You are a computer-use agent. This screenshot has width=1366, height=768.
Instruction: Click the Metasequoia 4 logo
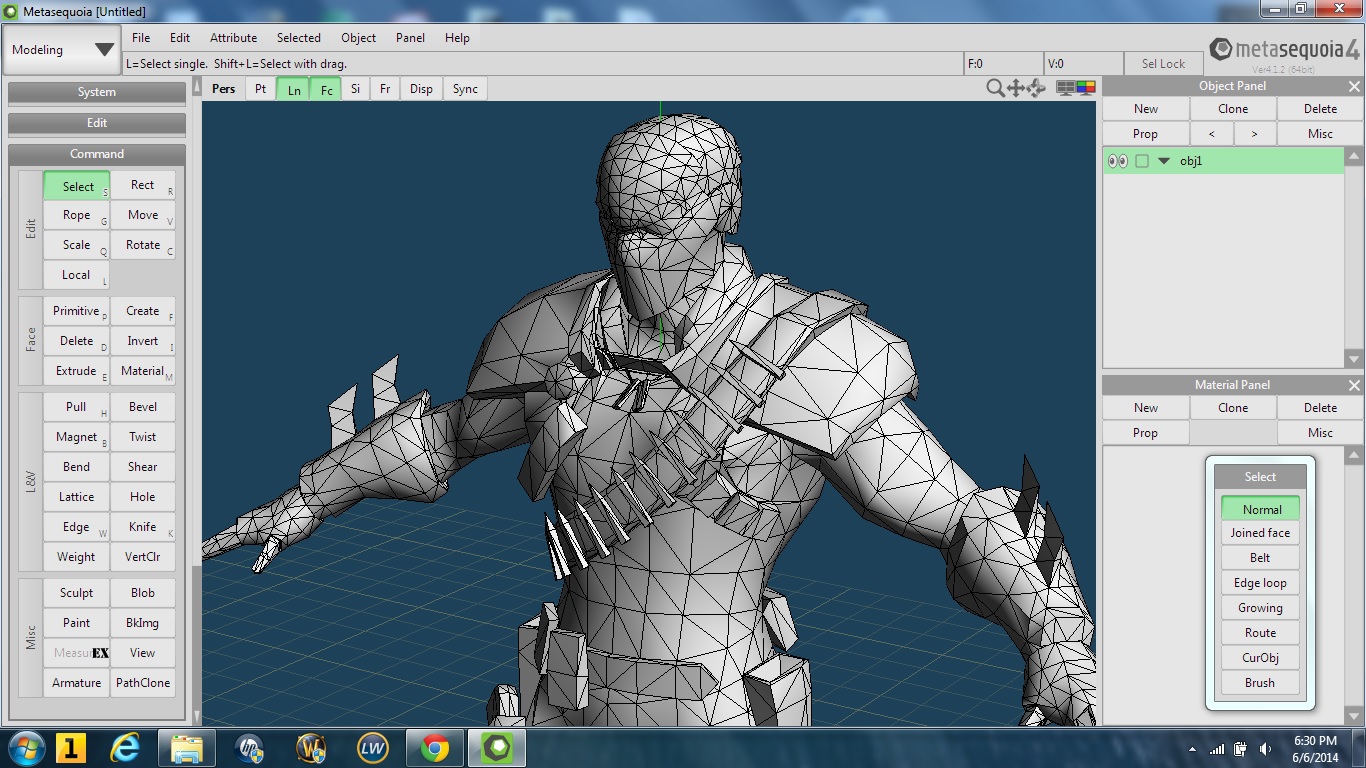point(1284,50)
